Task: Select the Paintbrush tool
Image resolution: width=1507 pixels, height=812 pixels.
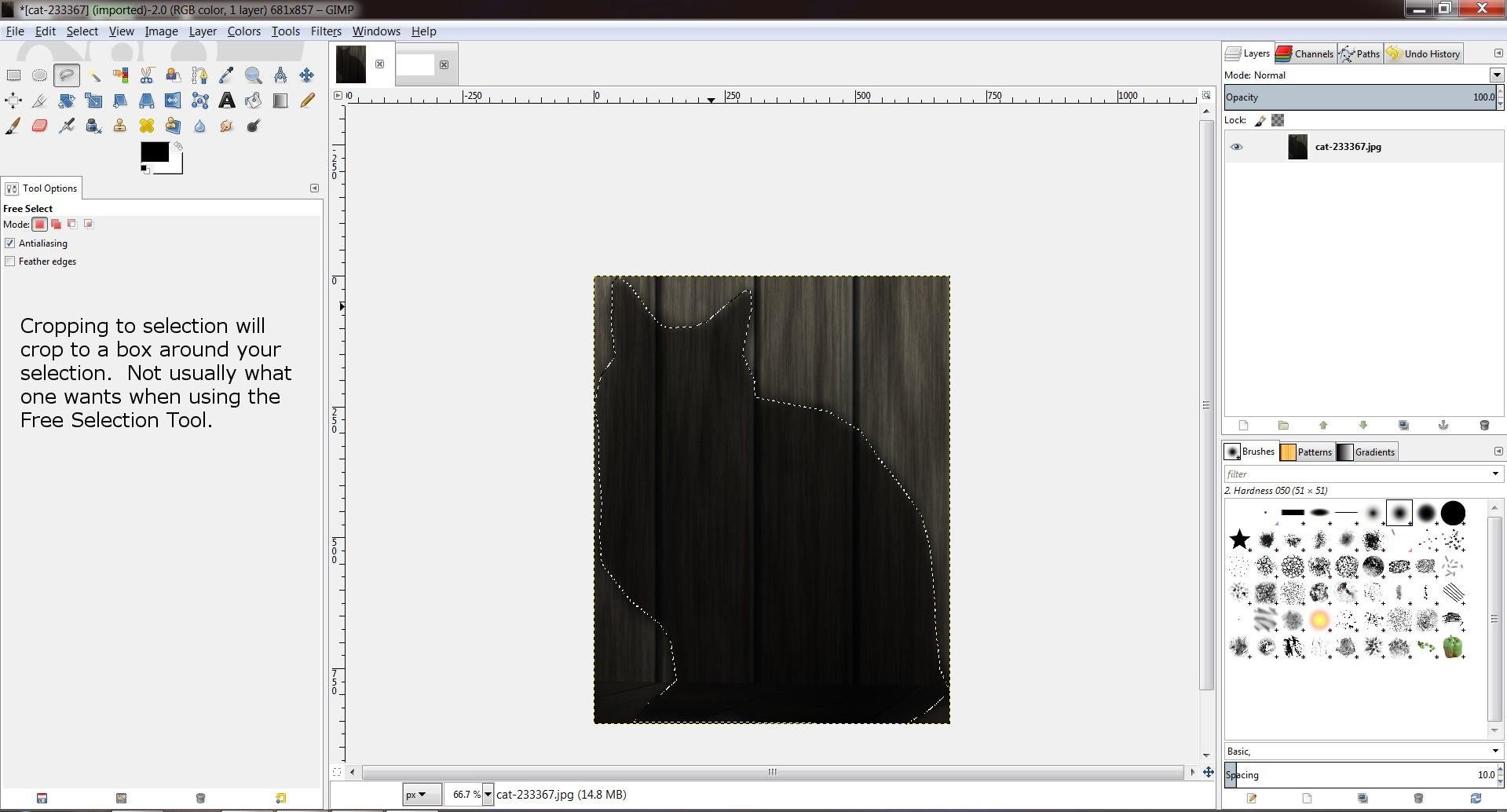Action: pos(13,126)
